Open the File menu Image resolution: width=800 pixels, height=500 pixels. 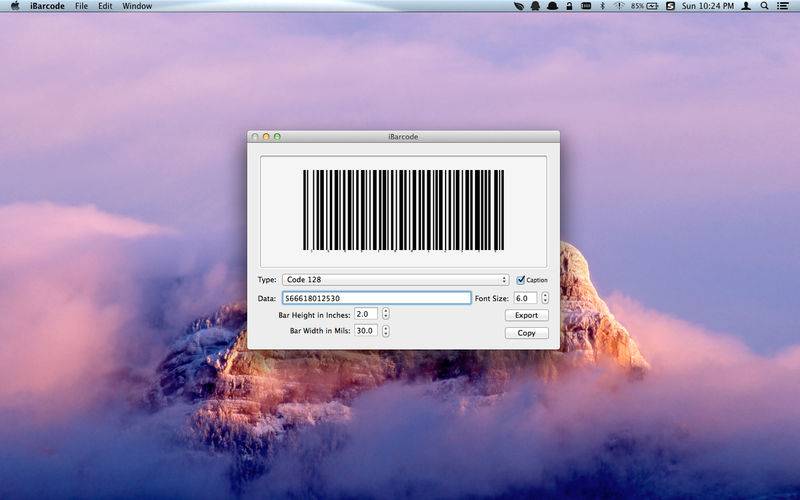pyautogui.click(x=81, y=6)
